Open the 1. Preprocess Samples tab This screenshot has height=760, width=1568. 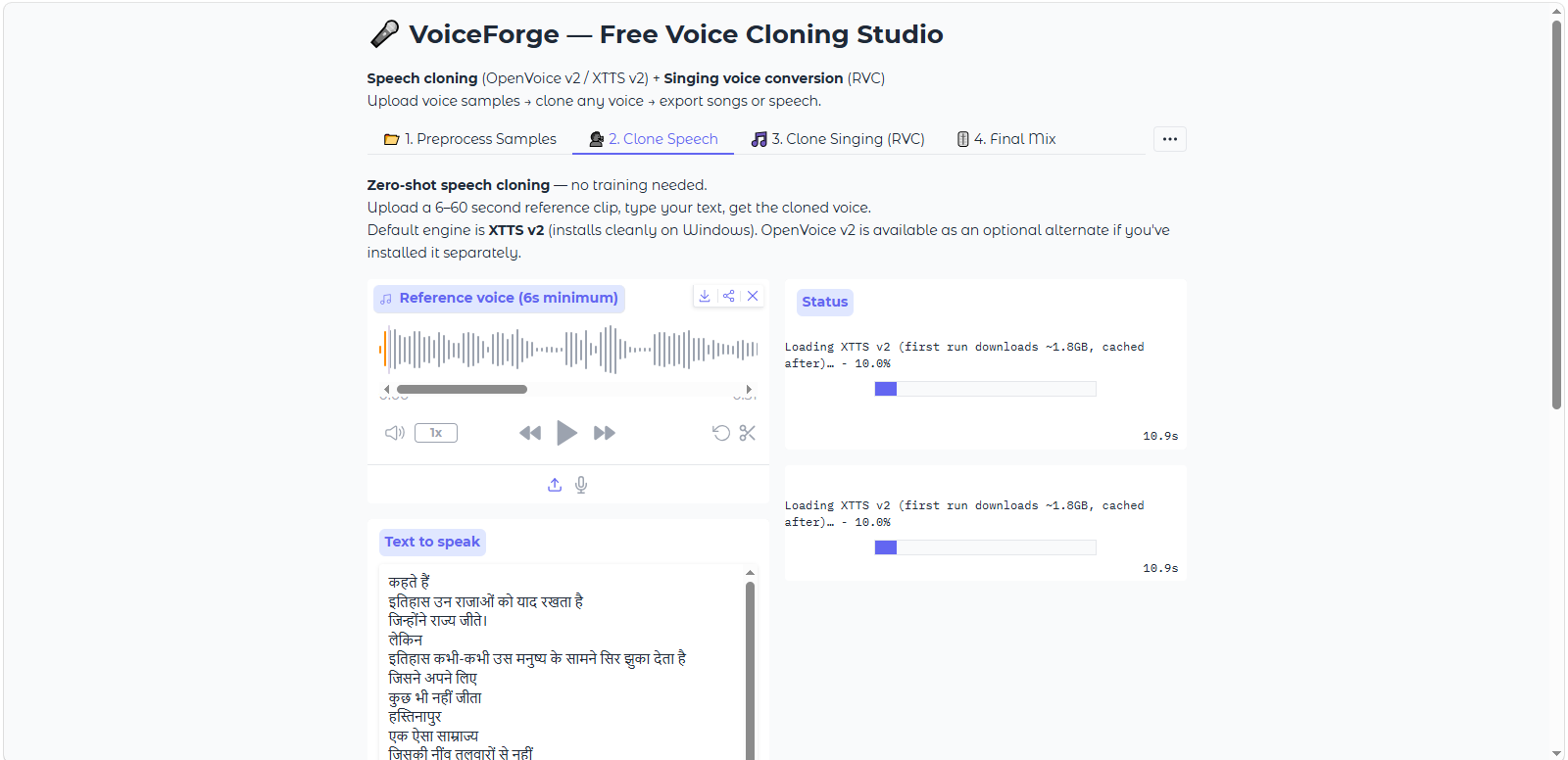470,139
